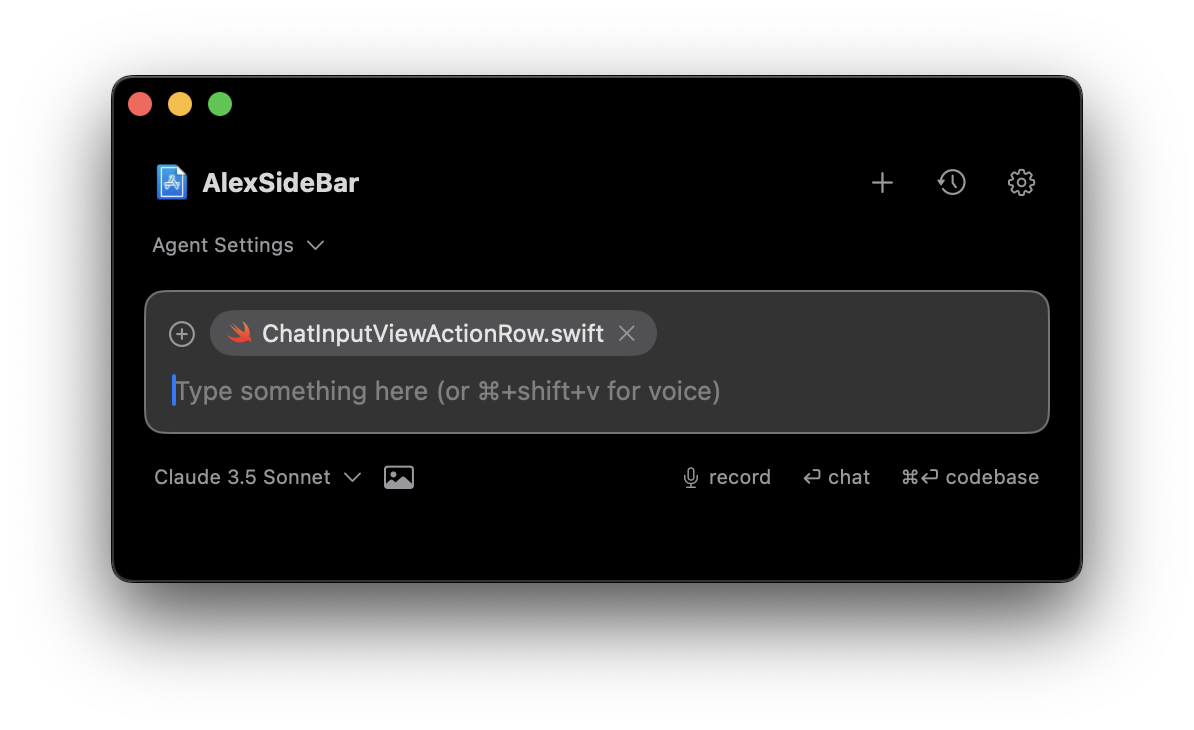Click the Swift logo on the file chip
Screen dimensions: 1194x730
(x=238, y=333)
